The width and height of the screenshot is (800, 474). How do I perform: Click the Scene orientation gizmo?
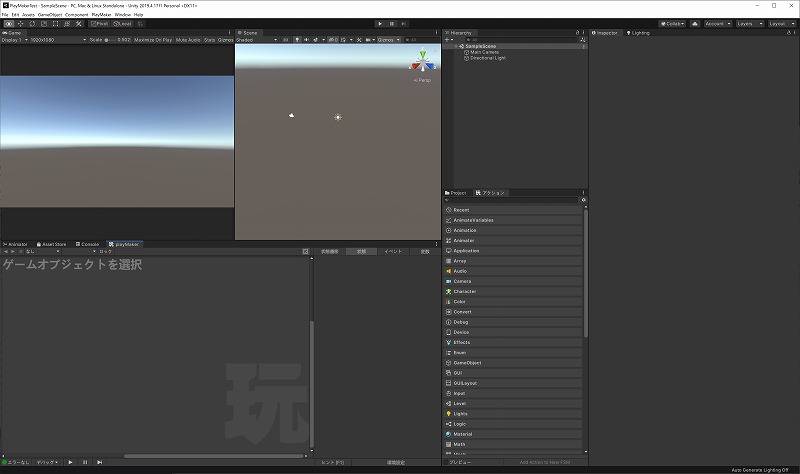click(422, 61)
